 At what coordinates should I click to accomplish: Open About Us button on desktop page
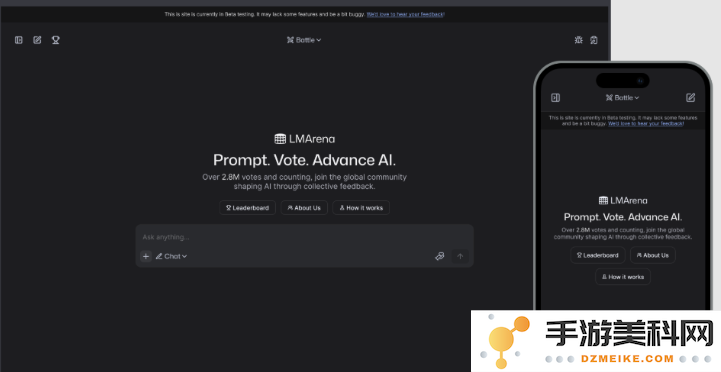(304, 208)
